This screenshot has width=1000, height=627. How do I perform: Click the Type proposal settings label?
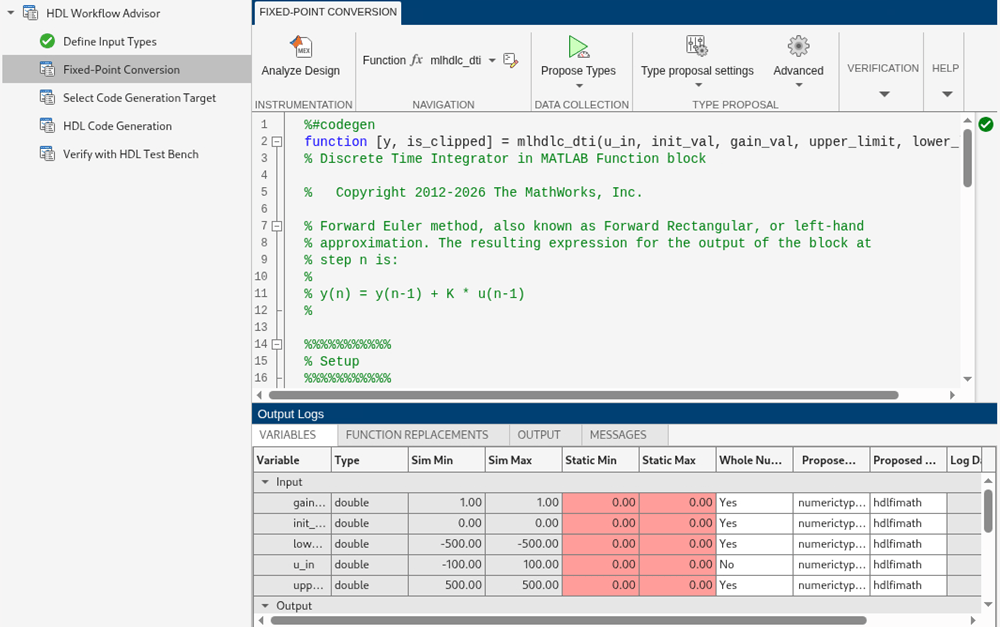[697, 71]
